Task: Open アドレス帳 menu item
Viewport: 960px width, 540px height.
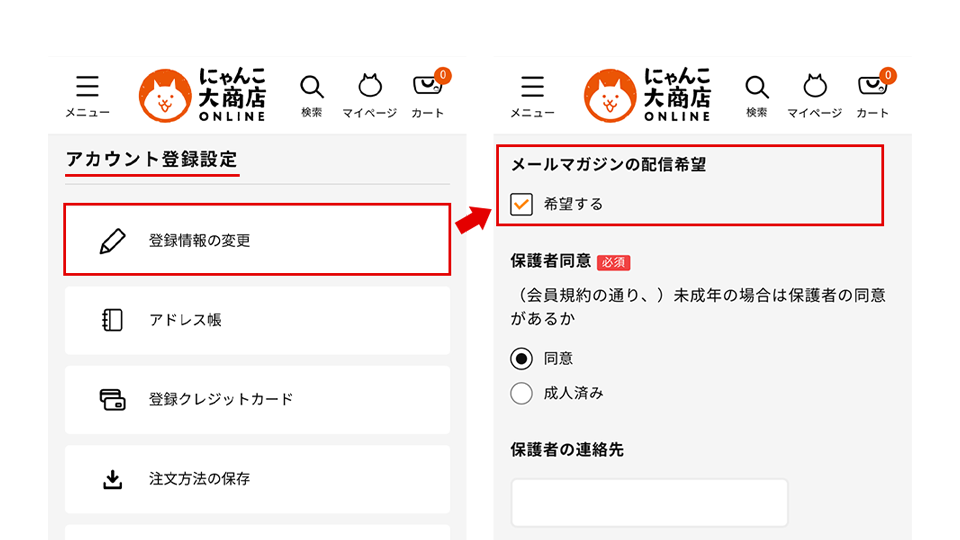Action: (257, 320)
